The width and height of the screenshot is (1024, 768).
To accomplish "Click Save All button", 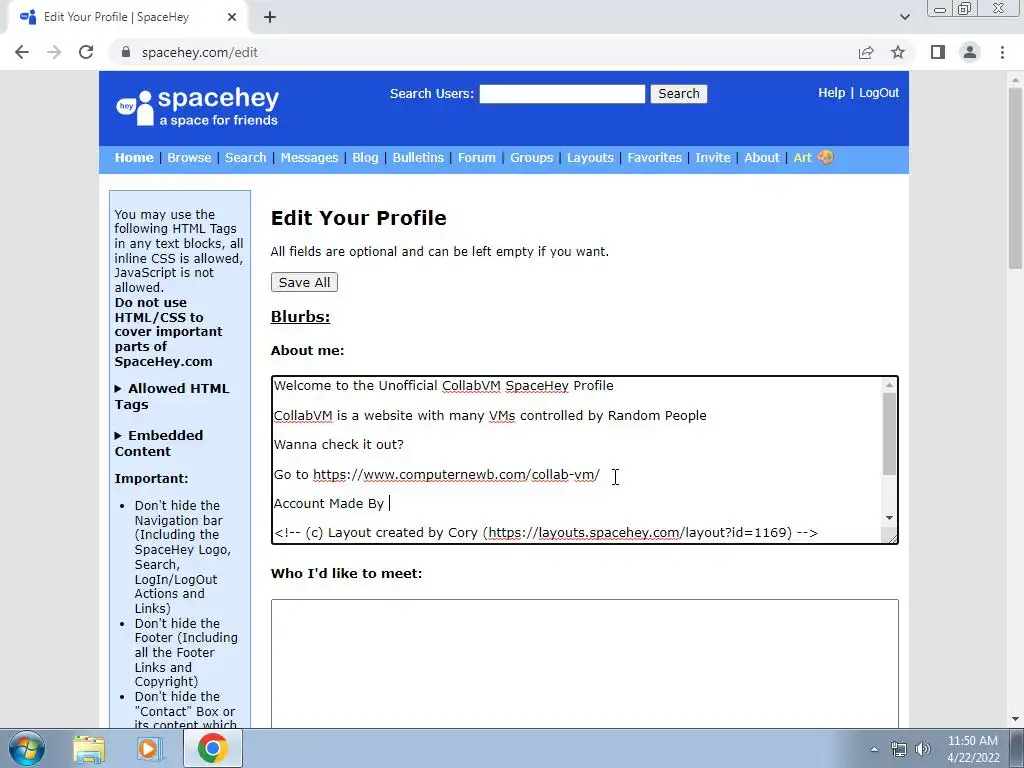I will (304, 282).
